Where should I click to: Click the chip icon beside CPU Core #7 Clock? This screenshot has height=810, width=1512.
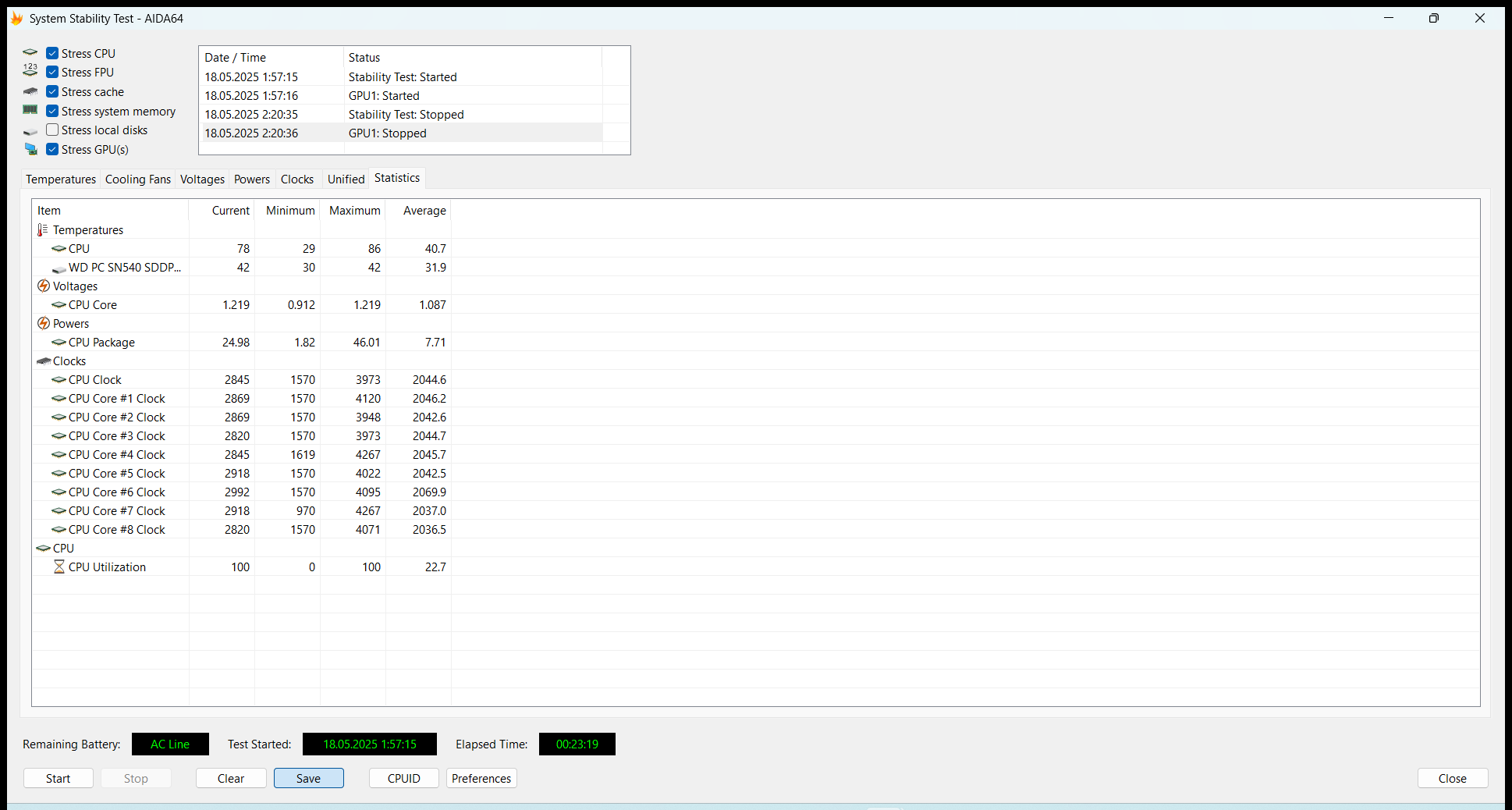59,511
